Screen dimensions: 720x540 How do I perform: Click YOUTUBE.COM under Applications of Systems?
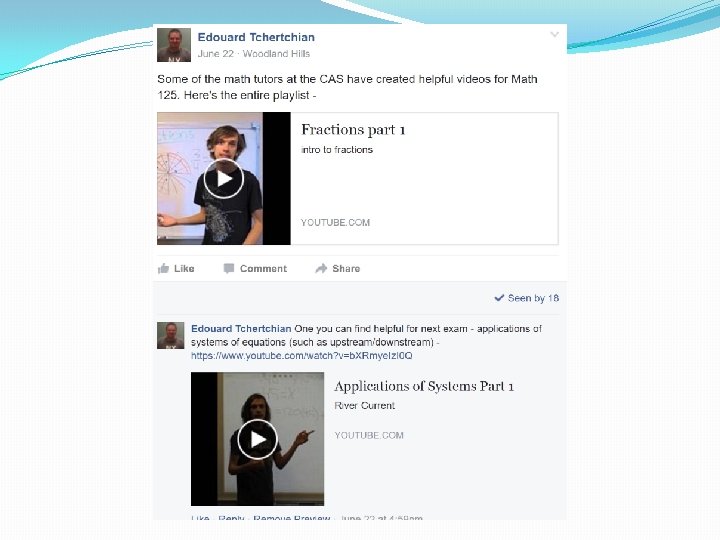(369, 435)
